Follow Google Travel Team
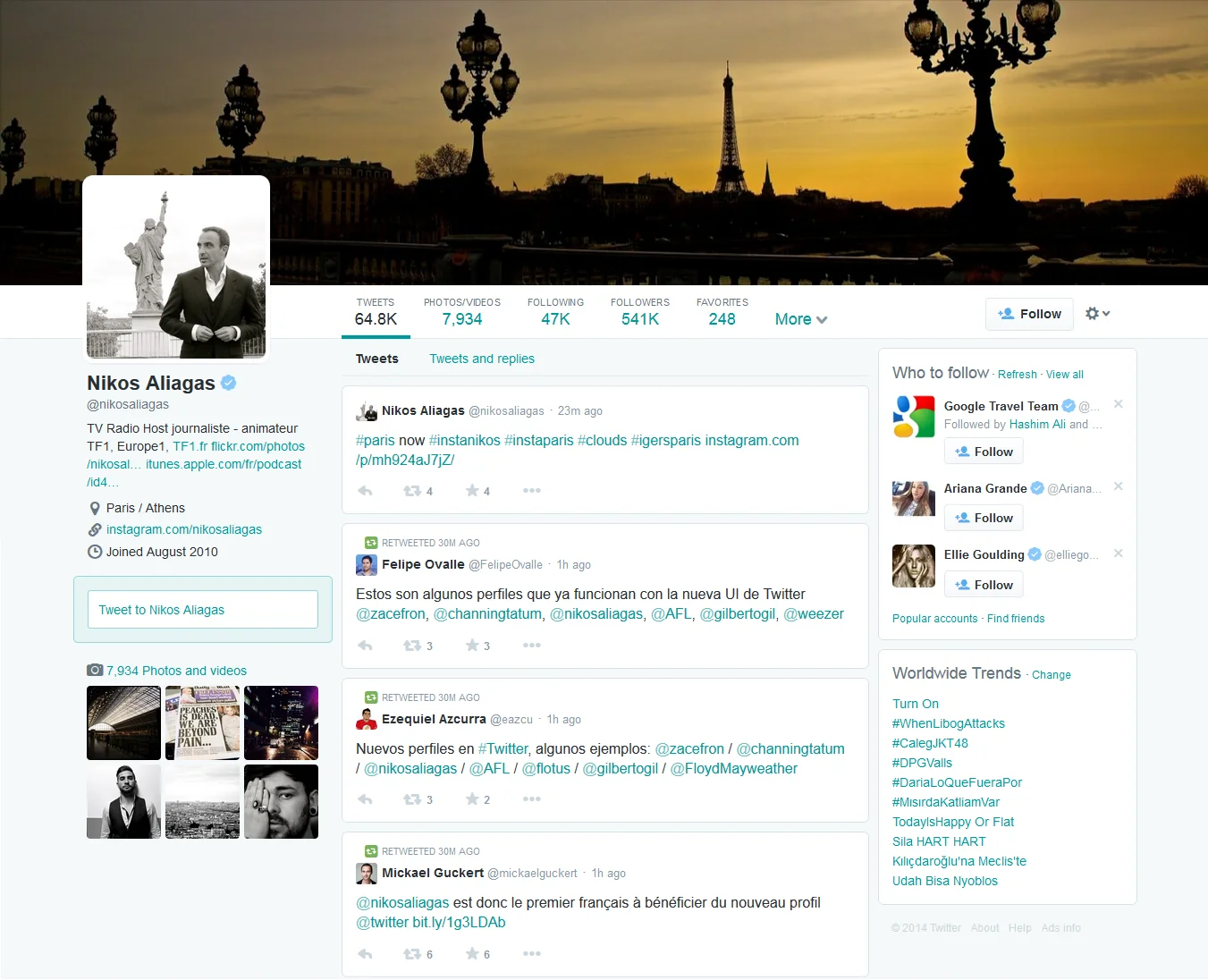This screenshot has width=1208, height=980. (x=984, y=452)
